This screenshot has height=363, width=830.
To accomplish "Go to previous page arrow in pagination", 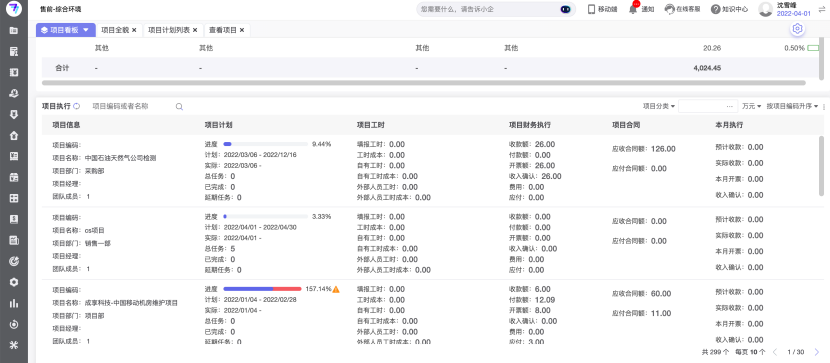I will [775, 352].
